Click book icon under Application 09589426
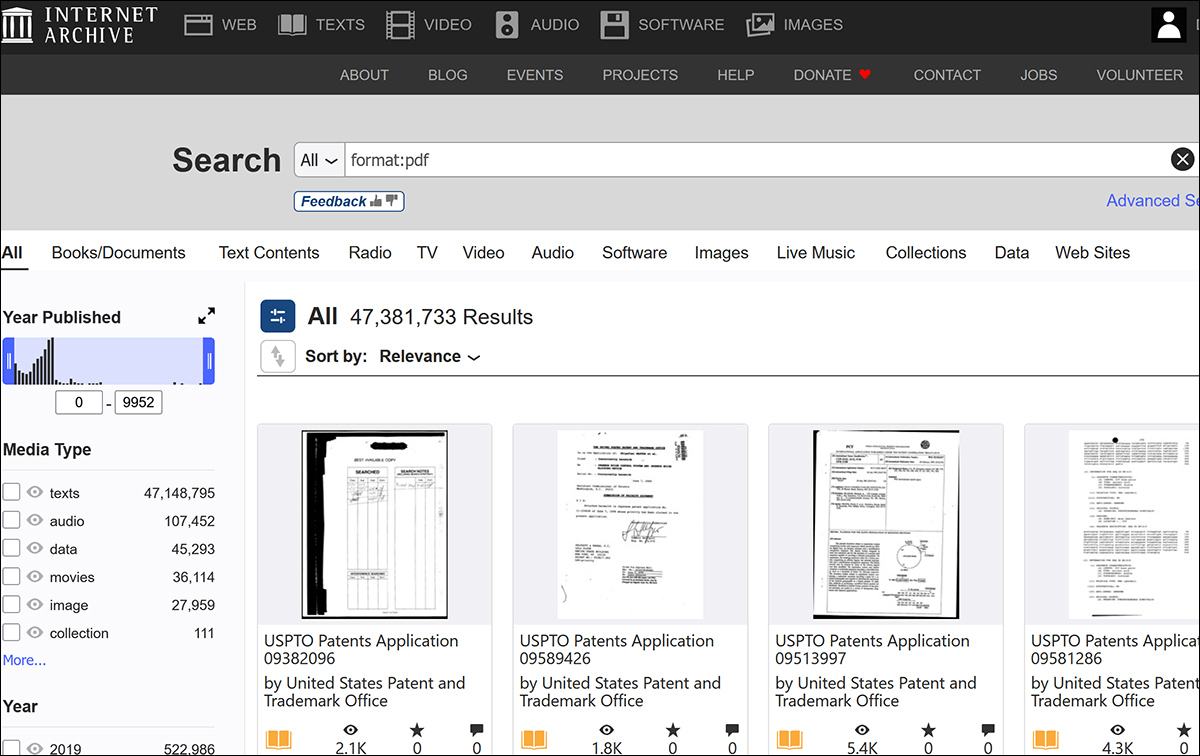The width and height of the screenshot is (1200, 756). pos(535,742)
